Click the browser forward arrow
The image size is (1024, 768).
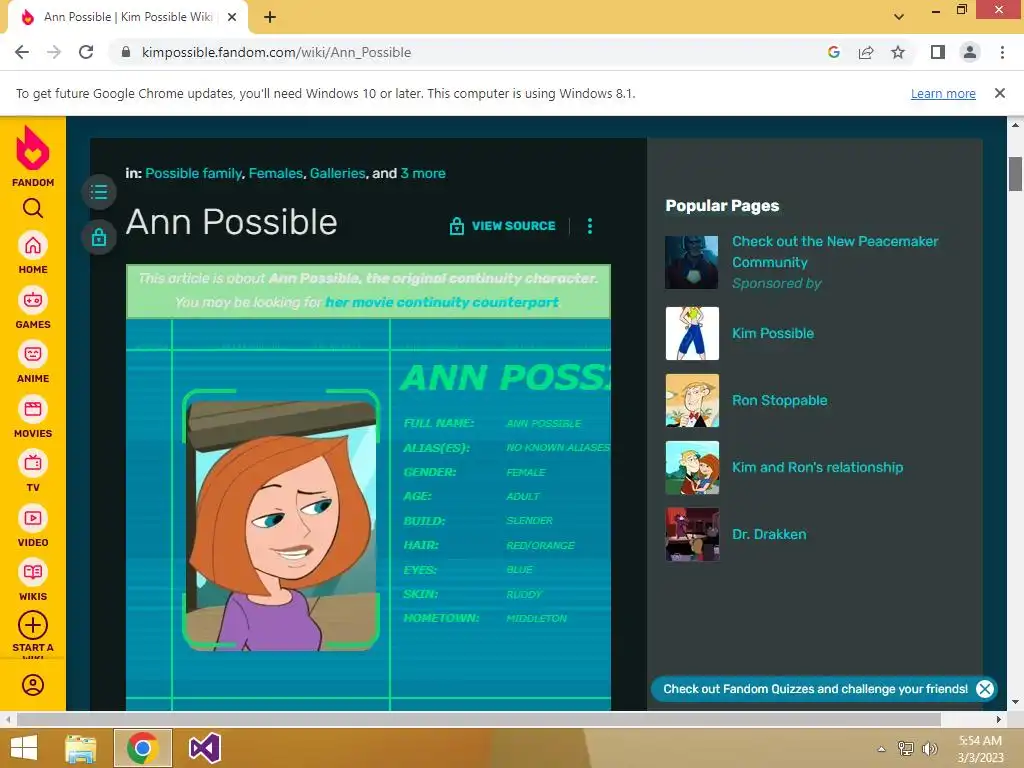[x=54, y=52]
